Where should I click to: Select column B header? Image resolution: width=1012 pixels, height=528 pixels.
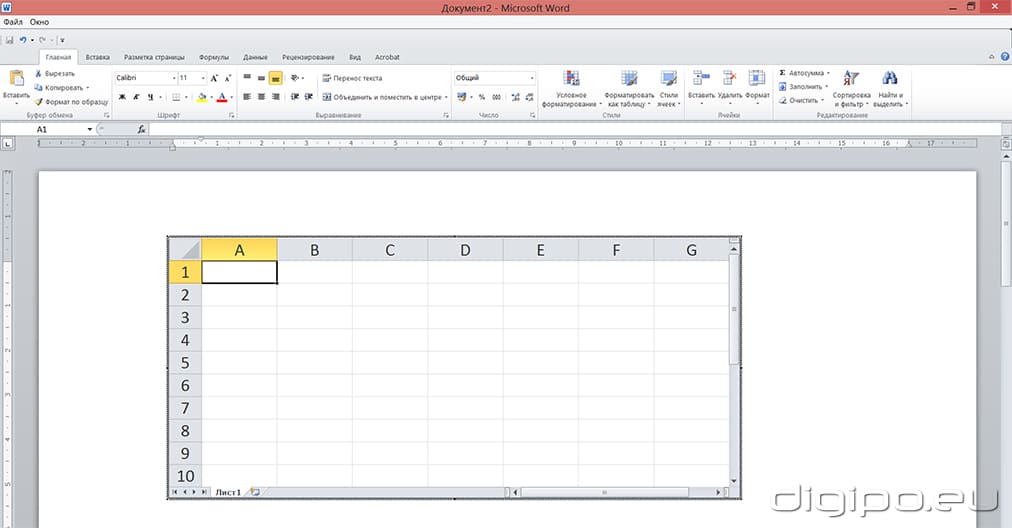314,250
